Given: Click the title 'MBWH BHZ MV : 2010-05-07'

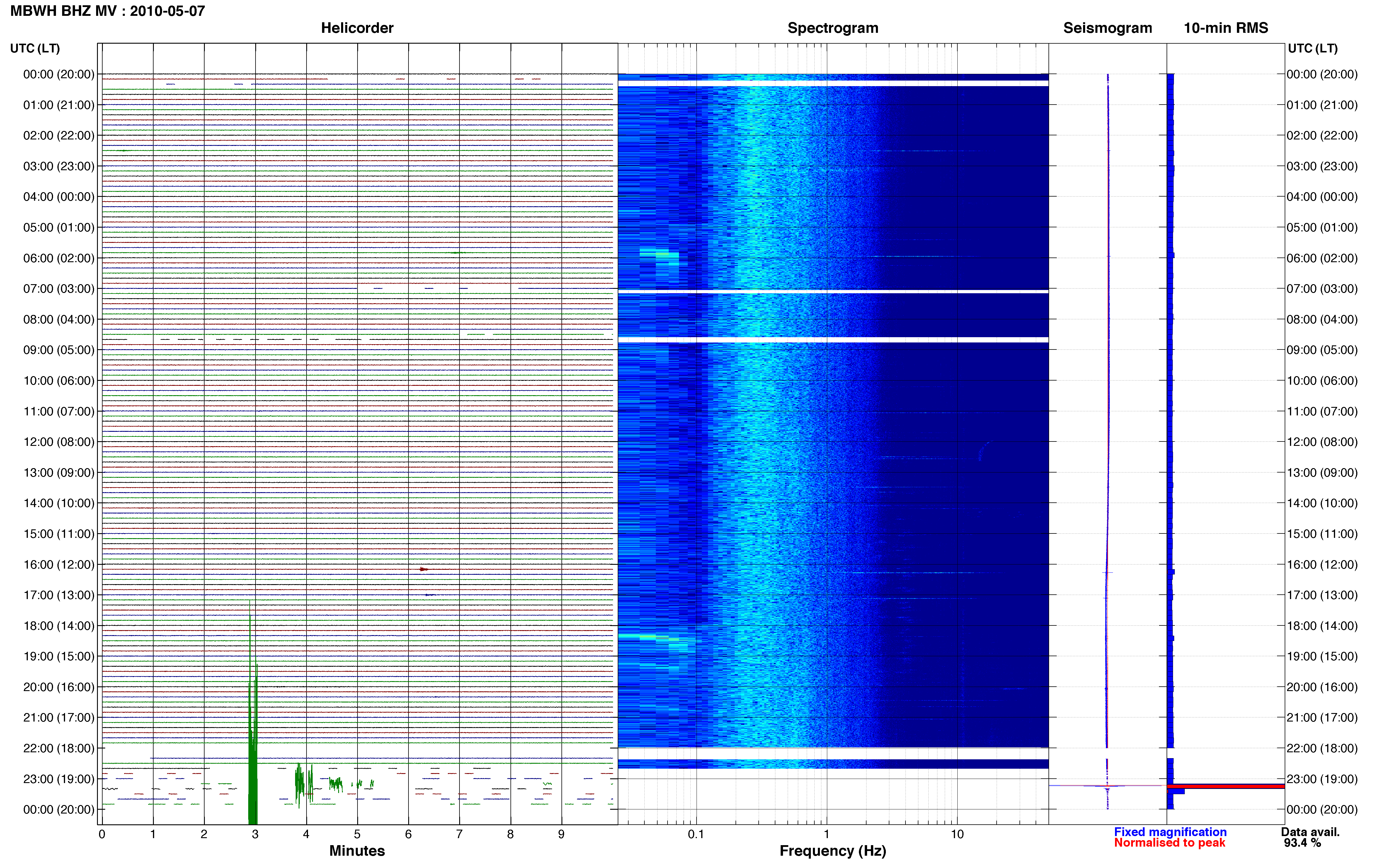Looking at the screenshot, I should [x=107, y=11].
